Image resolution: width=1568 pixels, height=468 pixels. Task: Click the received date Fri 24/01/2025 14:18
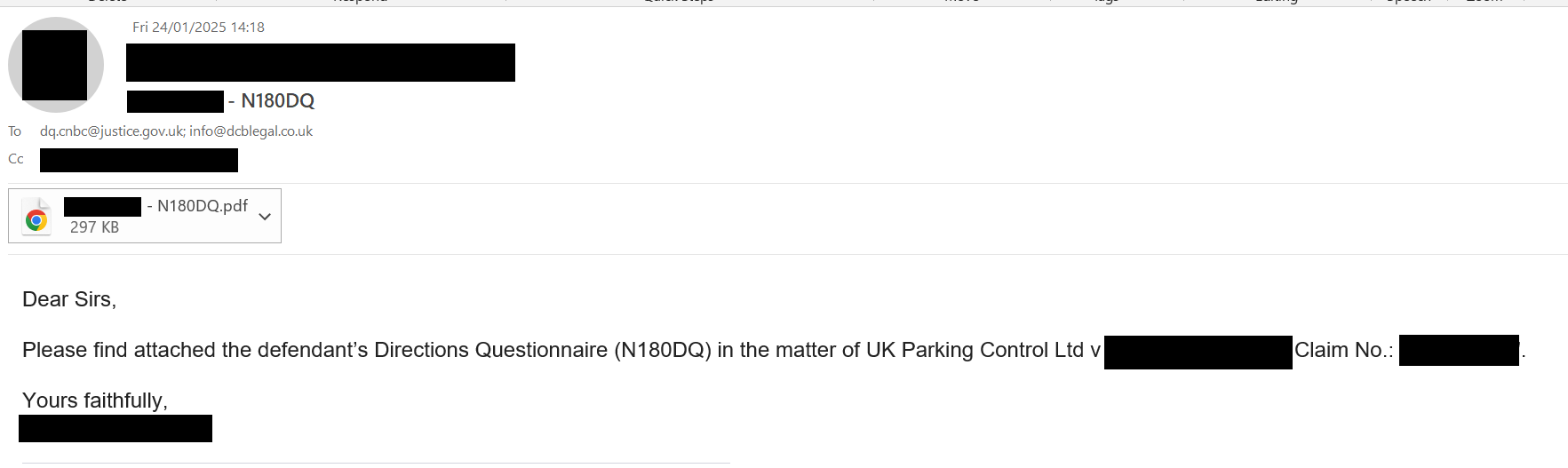point(198,28)
